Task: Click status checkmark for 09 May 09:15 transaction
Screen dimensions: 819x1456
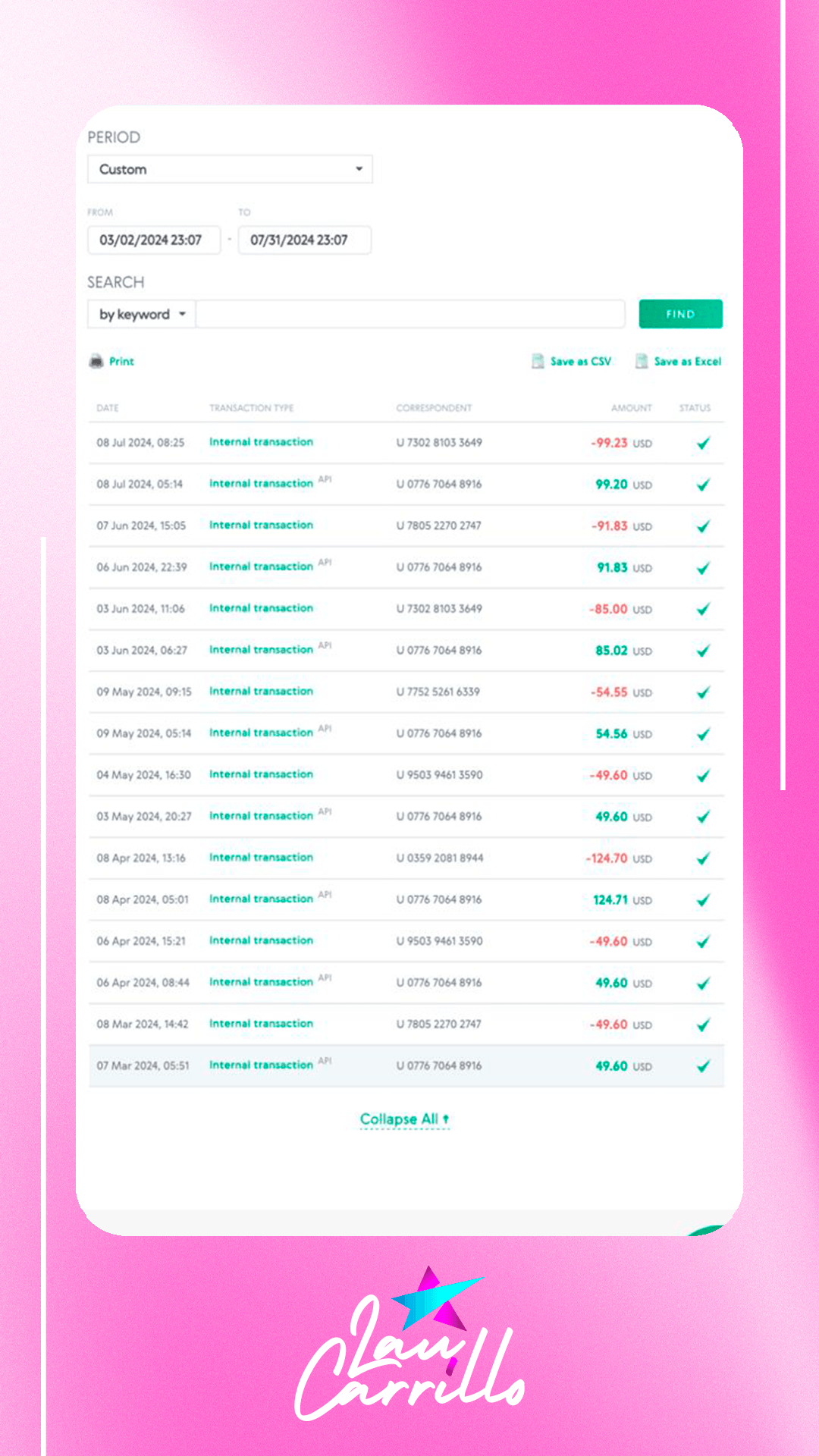Action: point(703,692)
